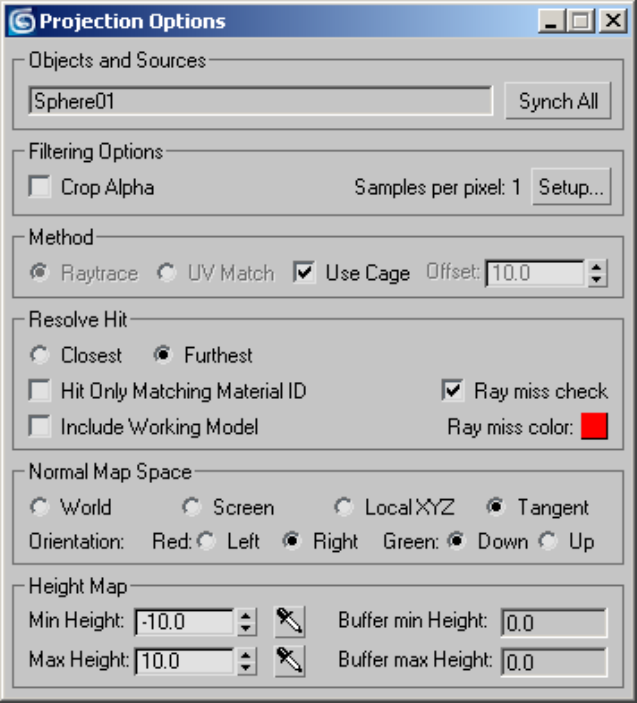
Task: Select the Closest resolve hit option
Action: point(40,355)
